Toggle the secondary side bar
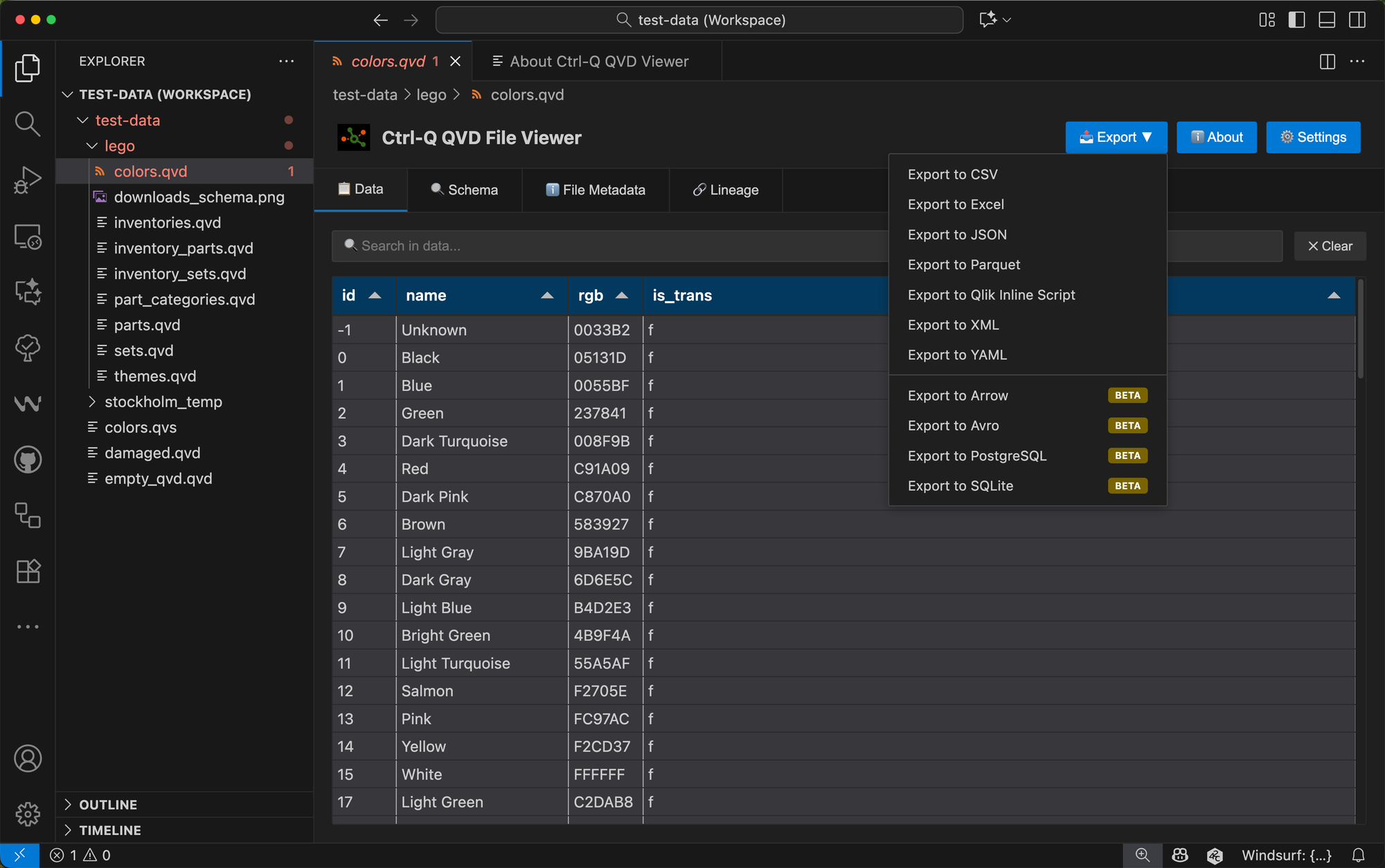 tap(1357, 20)
